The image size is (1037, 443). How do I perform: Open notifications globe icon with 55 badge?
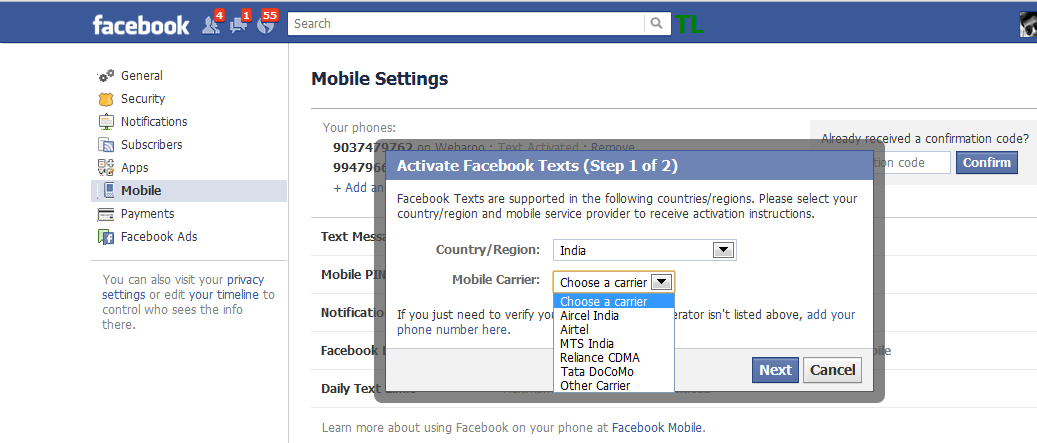click(x=267, y=24)
